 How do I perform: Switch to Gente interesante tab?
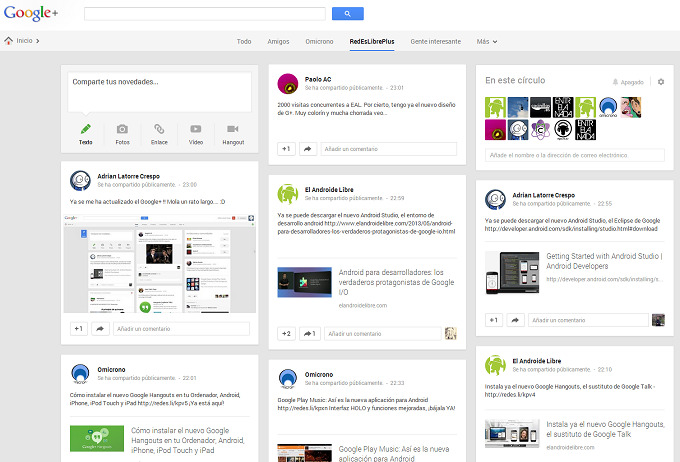click(435, 42)
